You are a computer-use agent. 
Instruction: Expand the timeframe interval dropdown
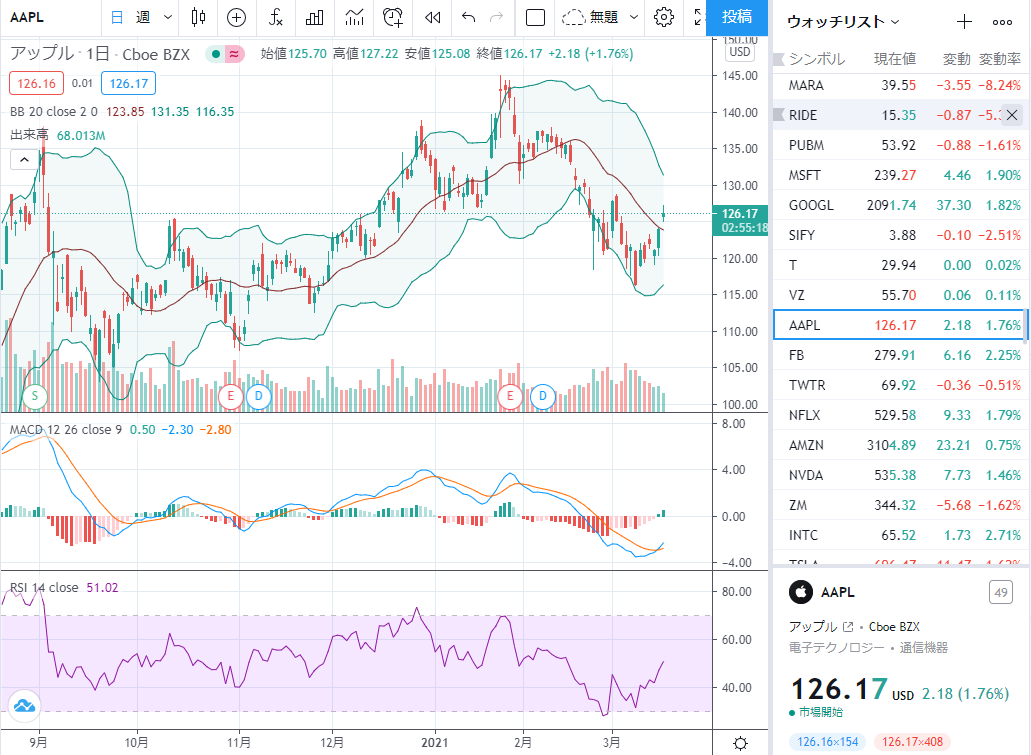(168, 17)
